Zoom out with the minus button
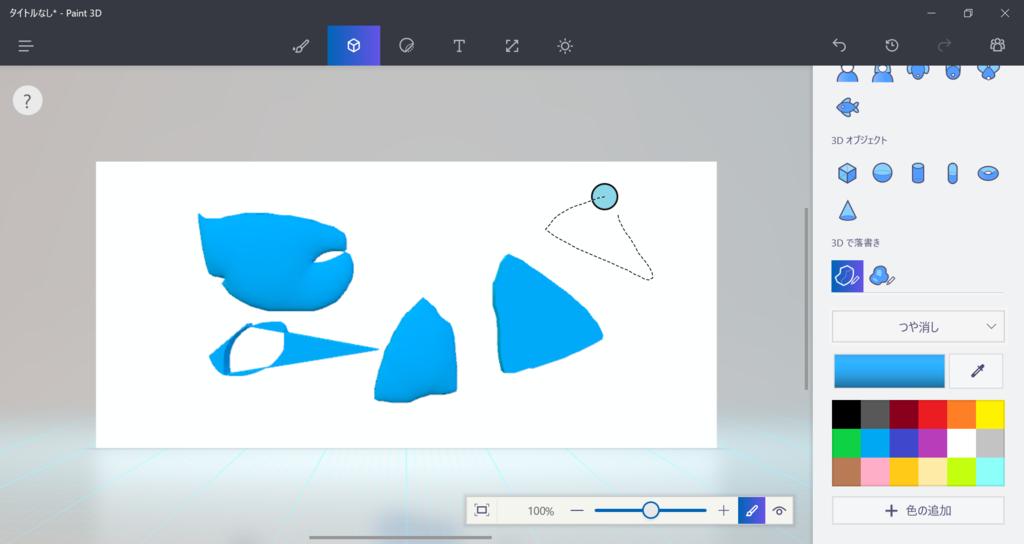Image resolution: width=1024 pixels, height=544 pixels. [x=577, y=511]
